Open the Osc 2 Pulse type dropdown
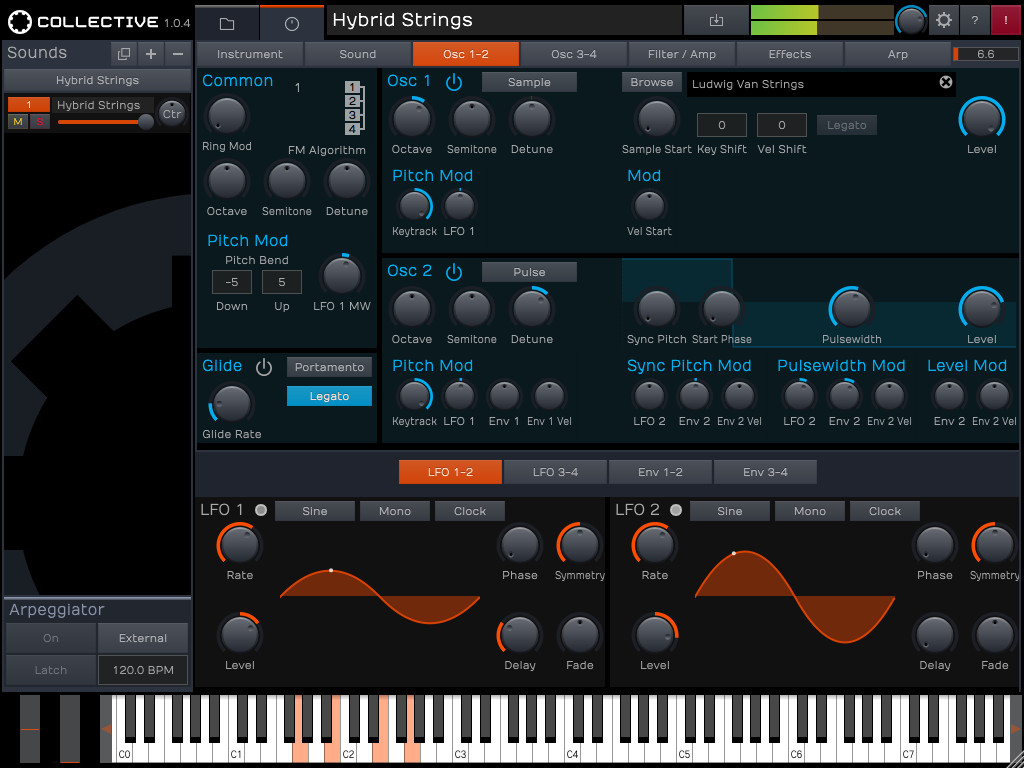Image resolution: width=1024 pixels, height=768 pixels. coord(529,272)
